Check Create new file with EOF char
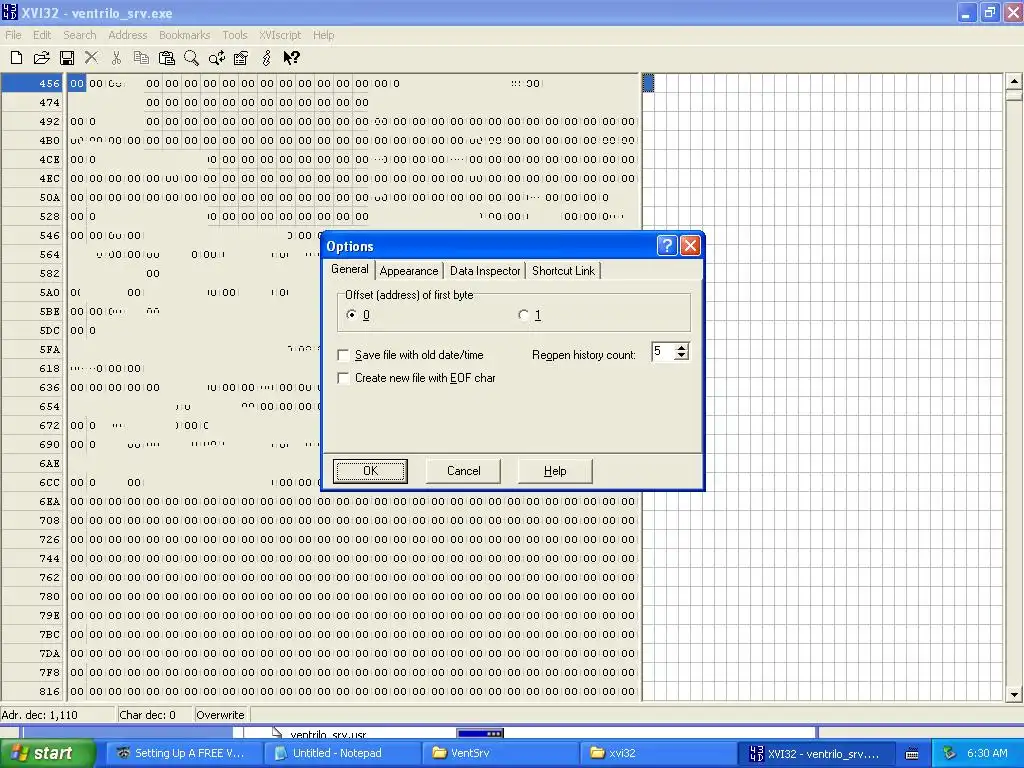 point(343,378)
